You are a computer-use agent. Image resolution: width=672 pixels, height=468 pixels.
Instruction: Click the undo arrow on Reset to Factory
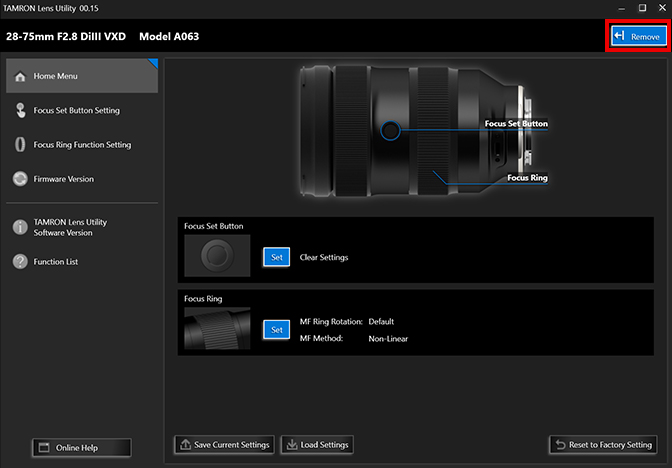pos(560,444)
